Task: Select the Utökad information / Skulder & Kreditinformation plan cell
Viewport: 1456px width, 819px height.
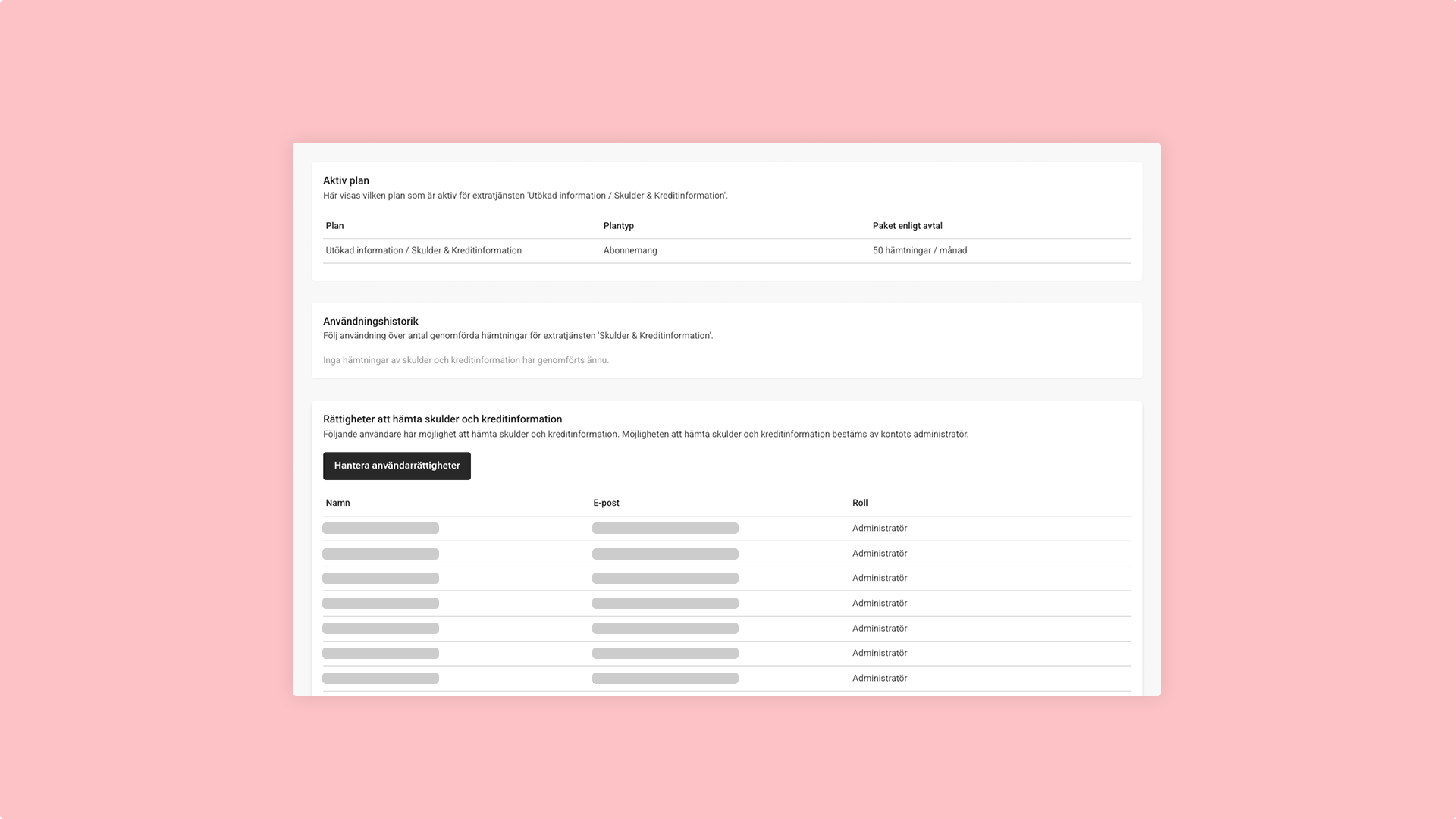Action: pyautogui.click(x=423, y=250)
